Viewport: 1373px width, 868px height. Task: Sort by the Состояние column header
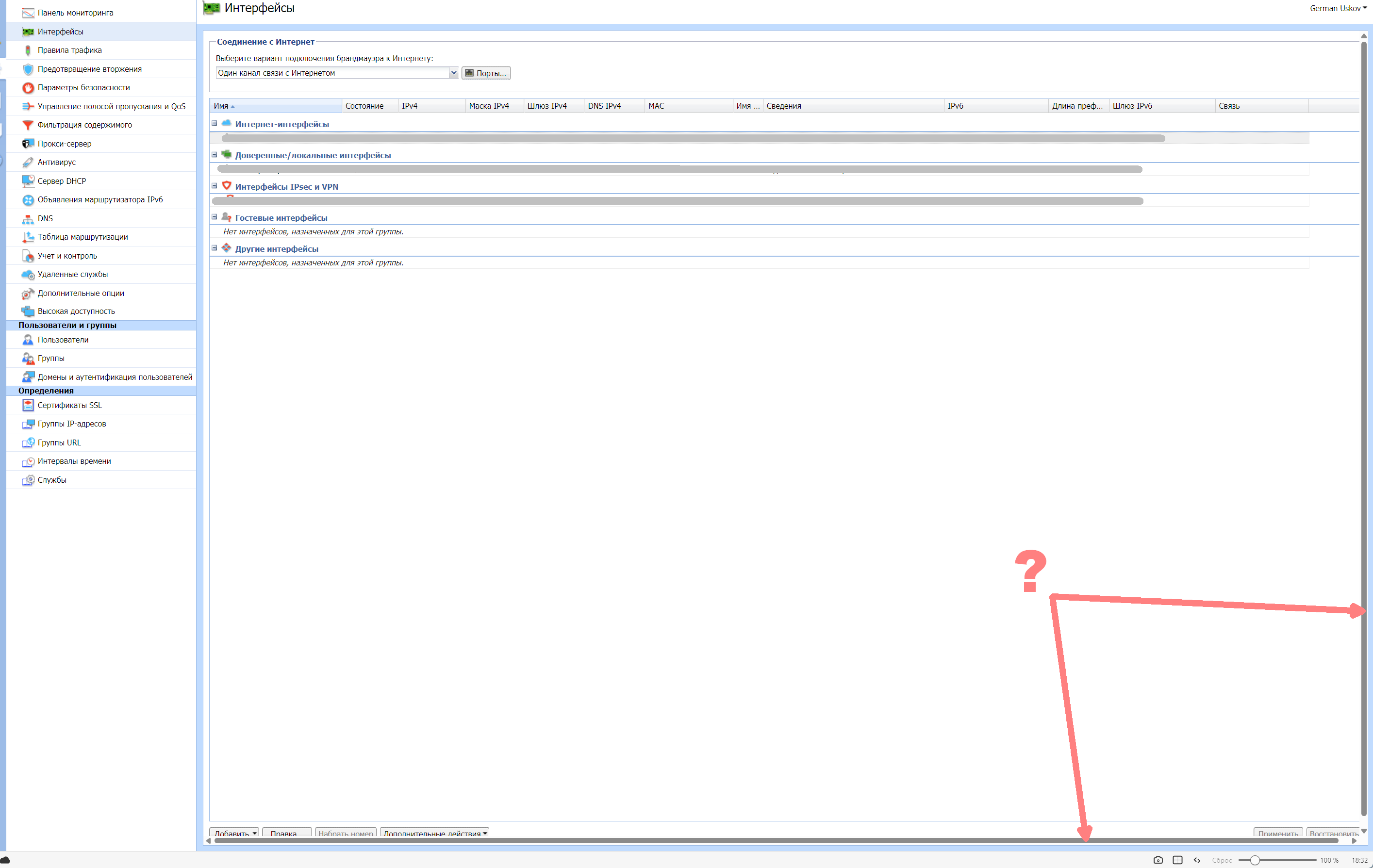pos(364,106)
